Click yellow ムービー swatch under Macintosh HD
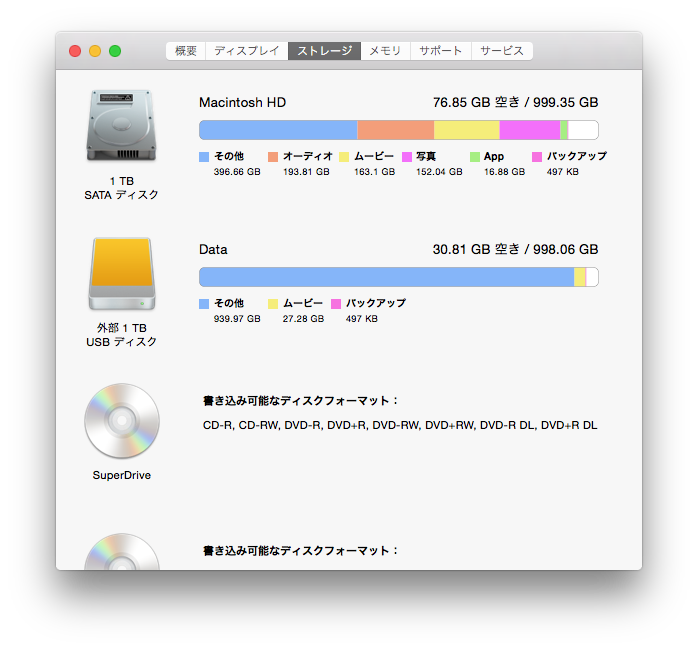 344,157
